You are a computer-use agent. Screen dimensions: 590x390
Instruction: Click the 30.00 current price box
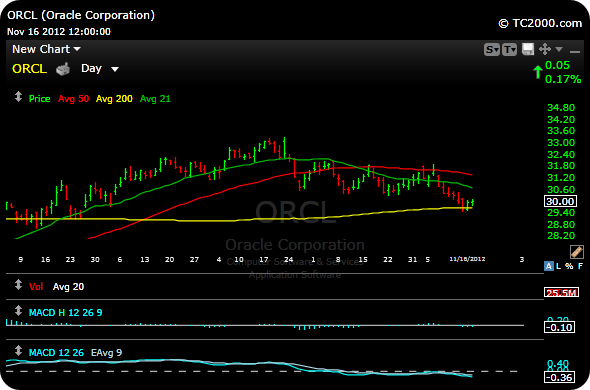(x=560, y=201)
